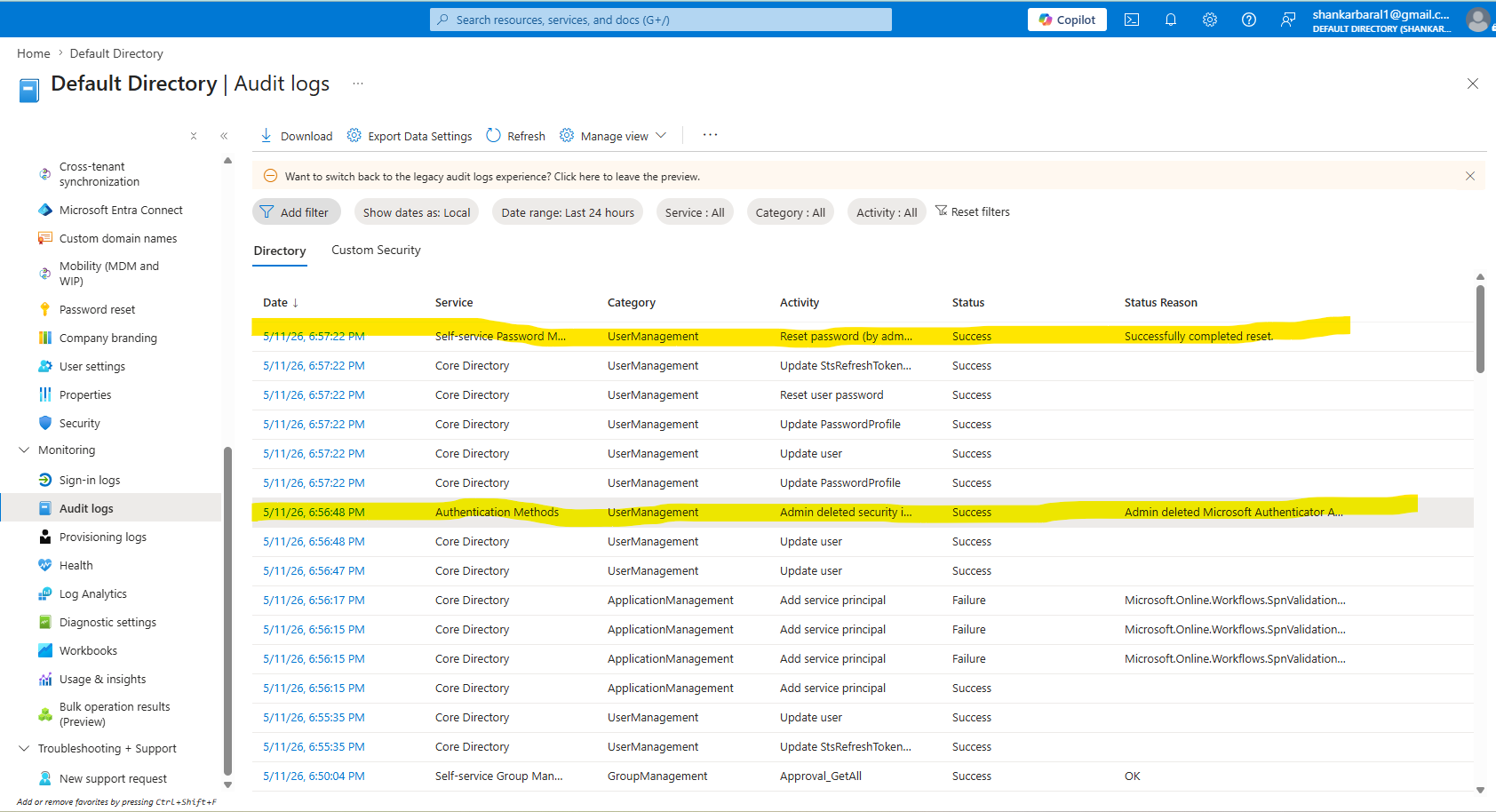Change Show dates as Local filter
Image resolution: width=1496 pixels, height=812 pixels.
(417, 212)
